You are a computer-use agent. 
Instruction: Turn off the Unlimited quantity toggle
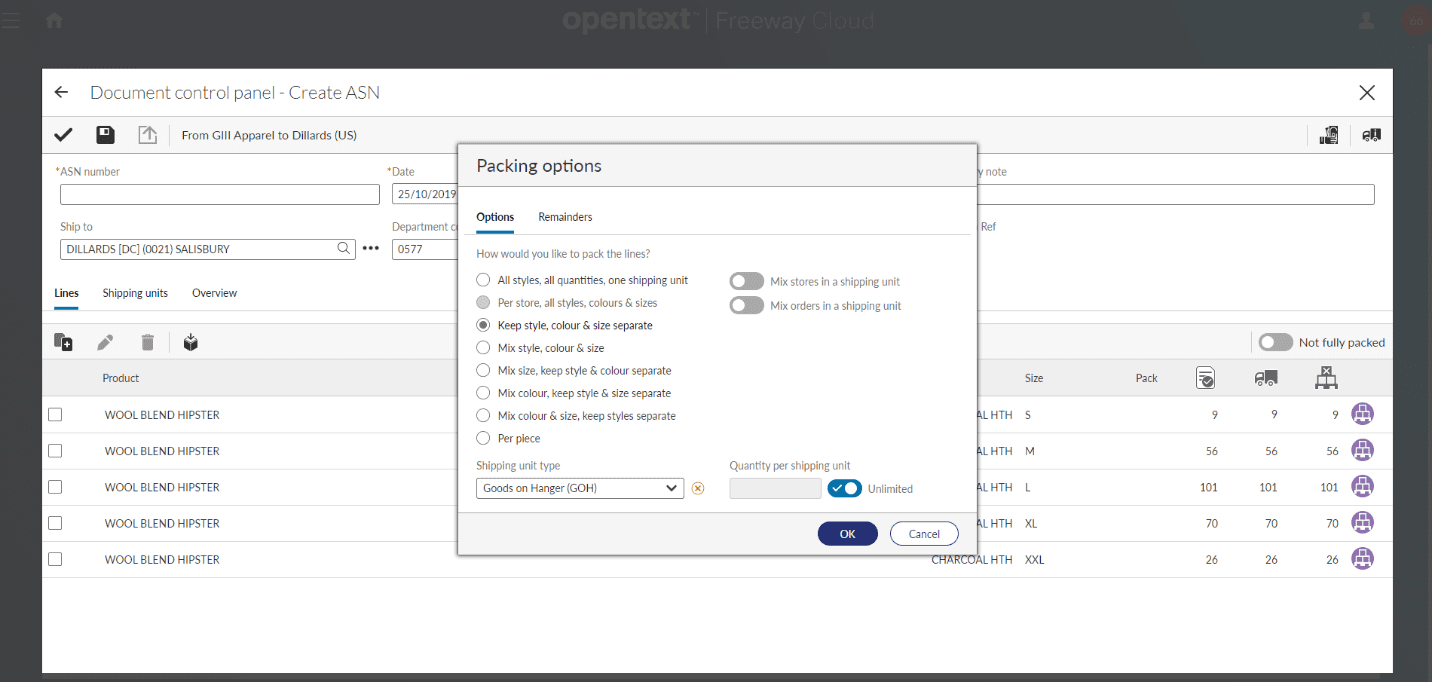pos(845,488)
